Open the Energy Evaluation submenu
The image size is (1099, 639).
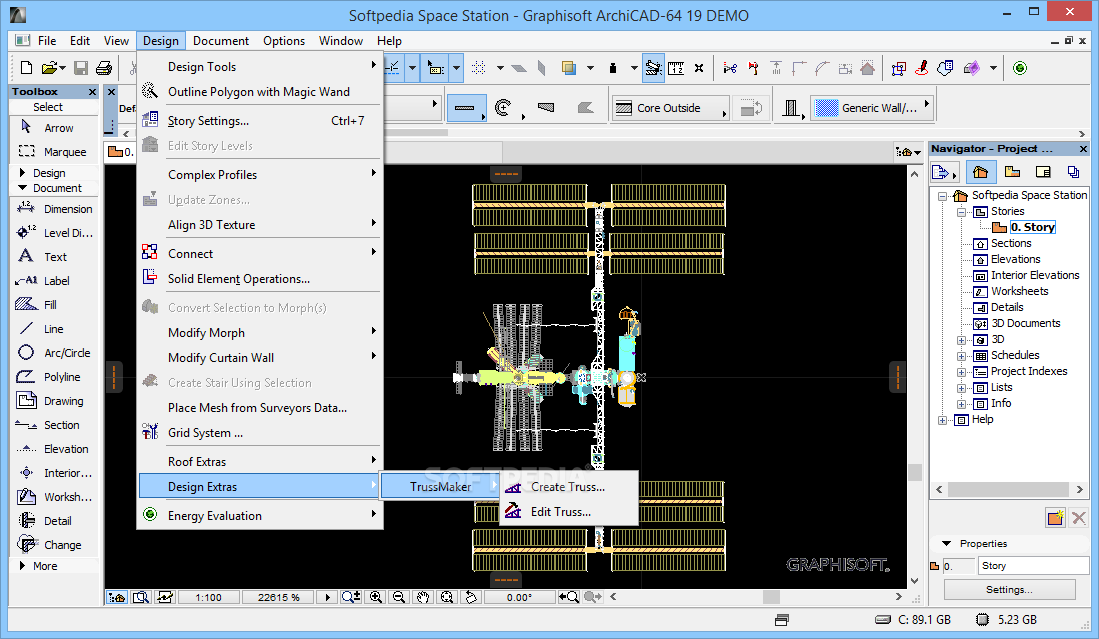coord(259,515)
